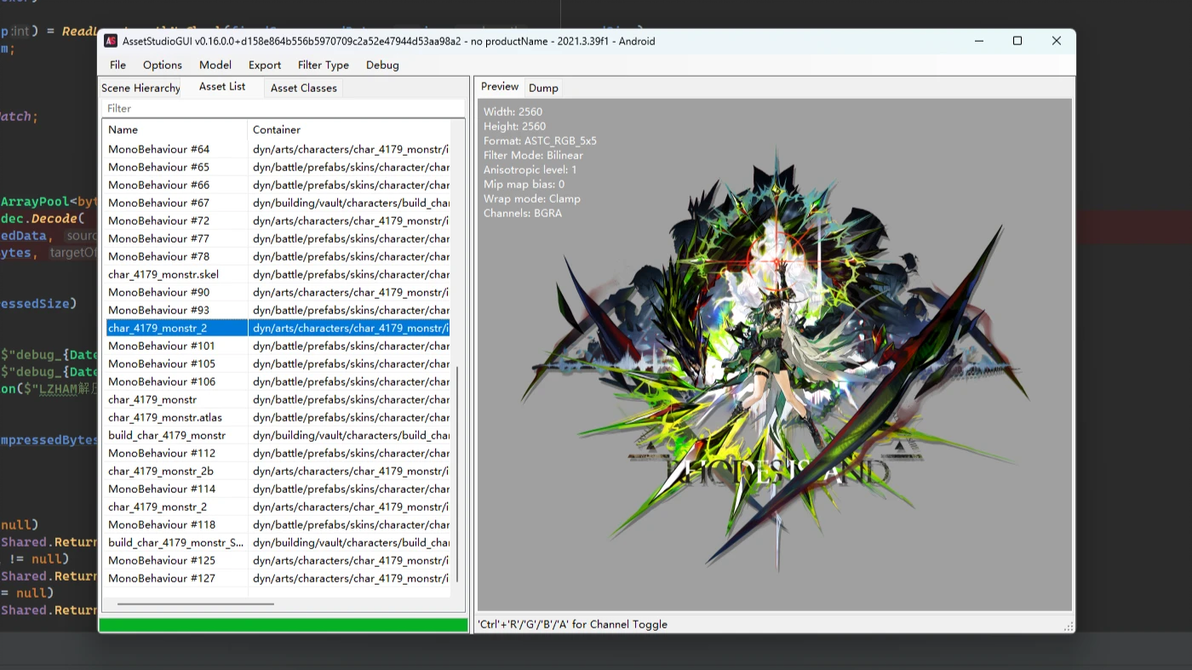
Task: Open the File menu
Action: pyautogui.click(x=118, y=65)
